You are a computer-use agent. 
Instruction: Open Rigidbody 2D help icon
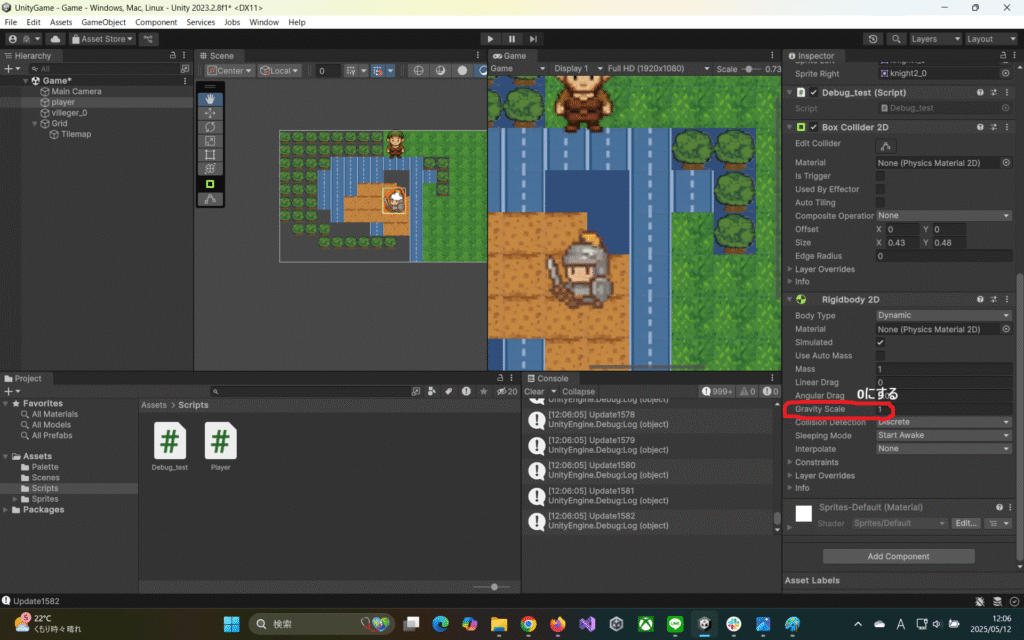pyautogui.click(x=980, y=299)
